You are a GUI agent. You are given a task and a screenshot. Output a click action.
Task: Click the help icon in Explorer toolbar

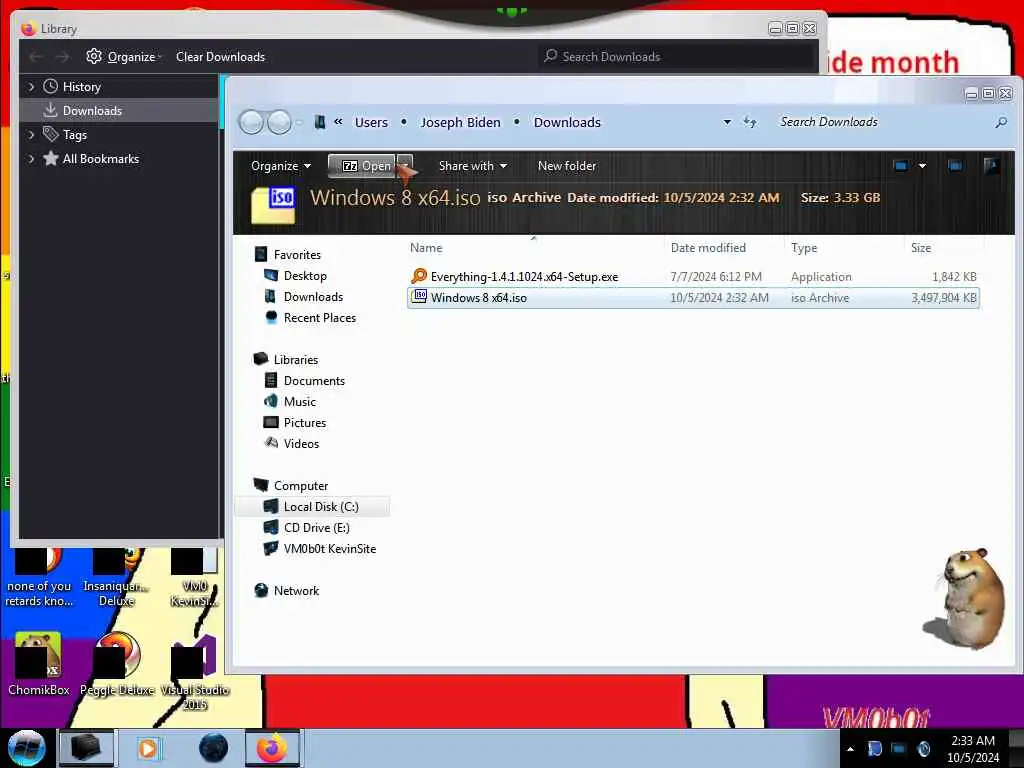pyautogui.click(x=991, y=166)
